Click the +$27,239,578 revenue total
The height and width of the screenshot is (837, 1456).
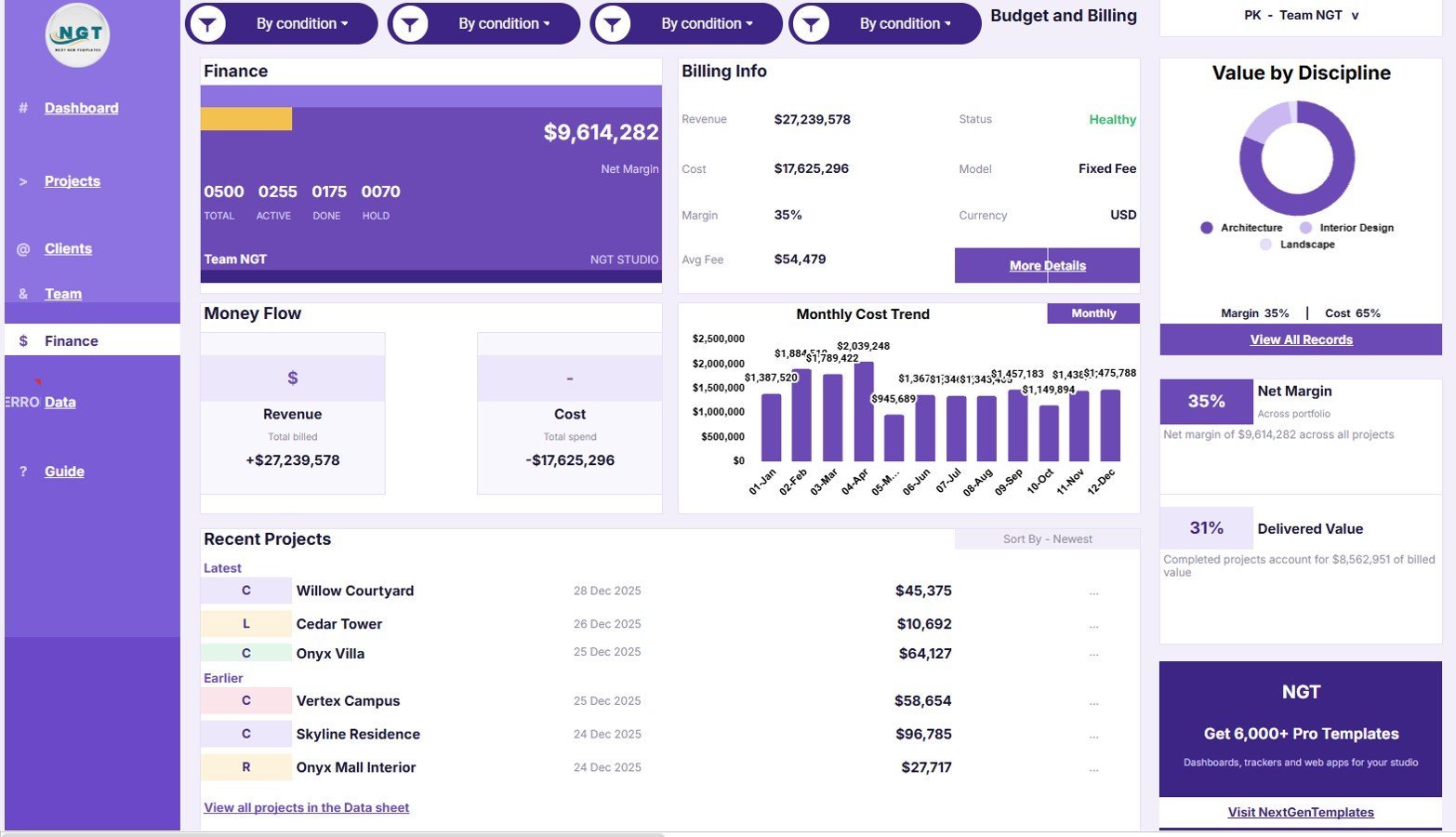tap(293, 460)
